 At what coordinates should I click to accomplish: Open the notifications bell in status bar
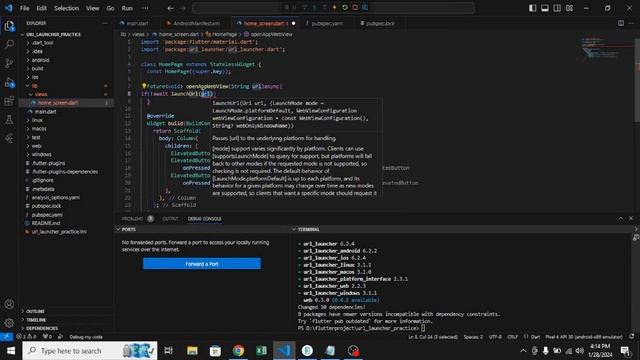632,337
